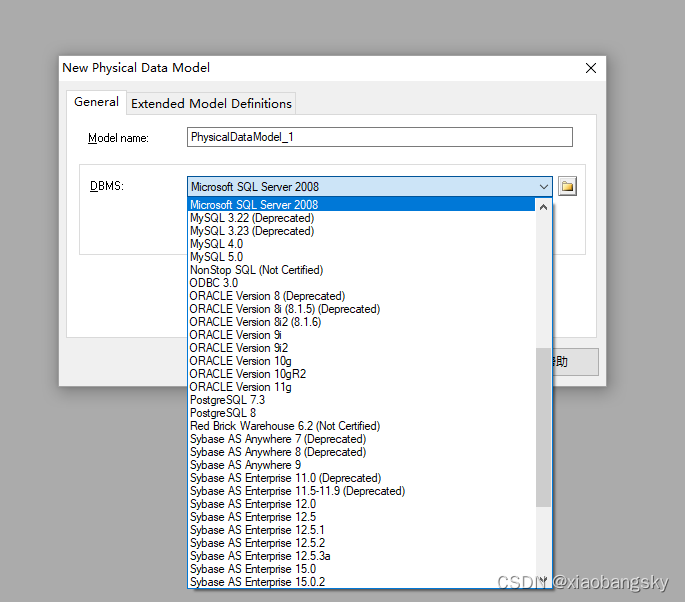Image resolution: width=685 pixels, height=602 pixels.
Task: Choose MySQL 3.22 (Deprecated)
Action: 361,218
